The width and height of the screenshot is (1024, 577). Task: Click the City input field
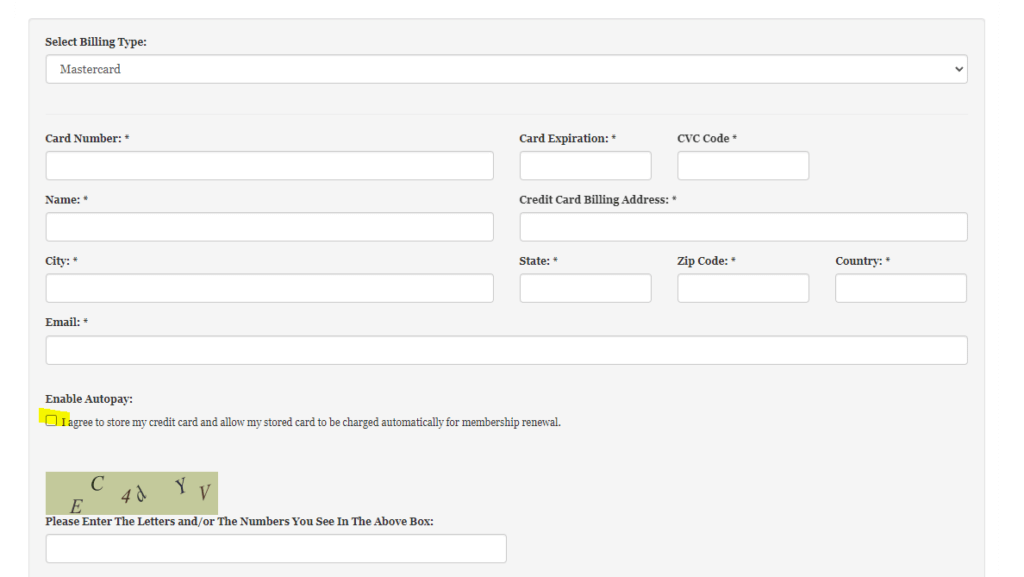(269, 288)
